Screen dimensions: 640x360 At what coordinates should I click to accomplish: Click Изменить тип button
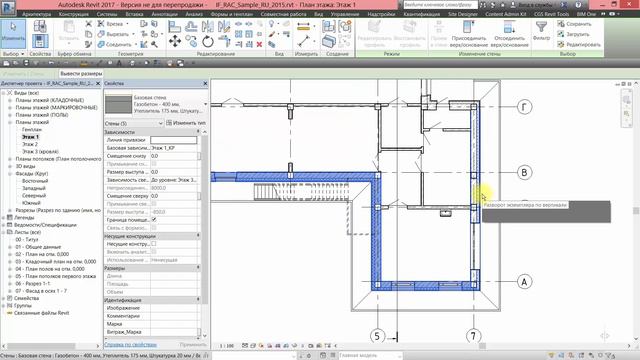(x=186, y=123)
